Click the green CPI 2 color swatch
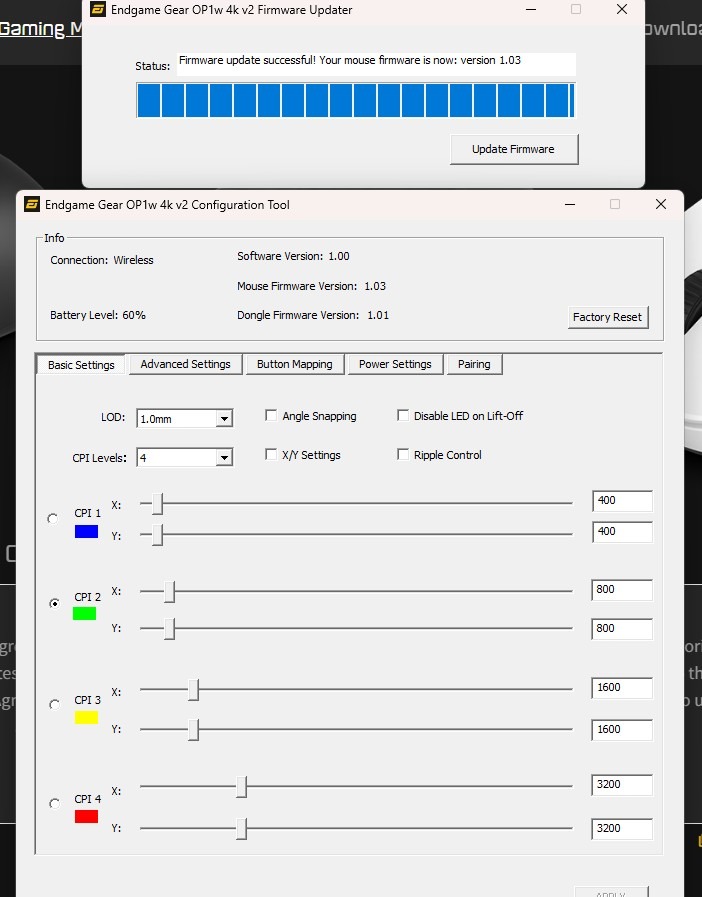Viewport: 702px width, 897px height. pyautogui.click(x=85, y=613)
